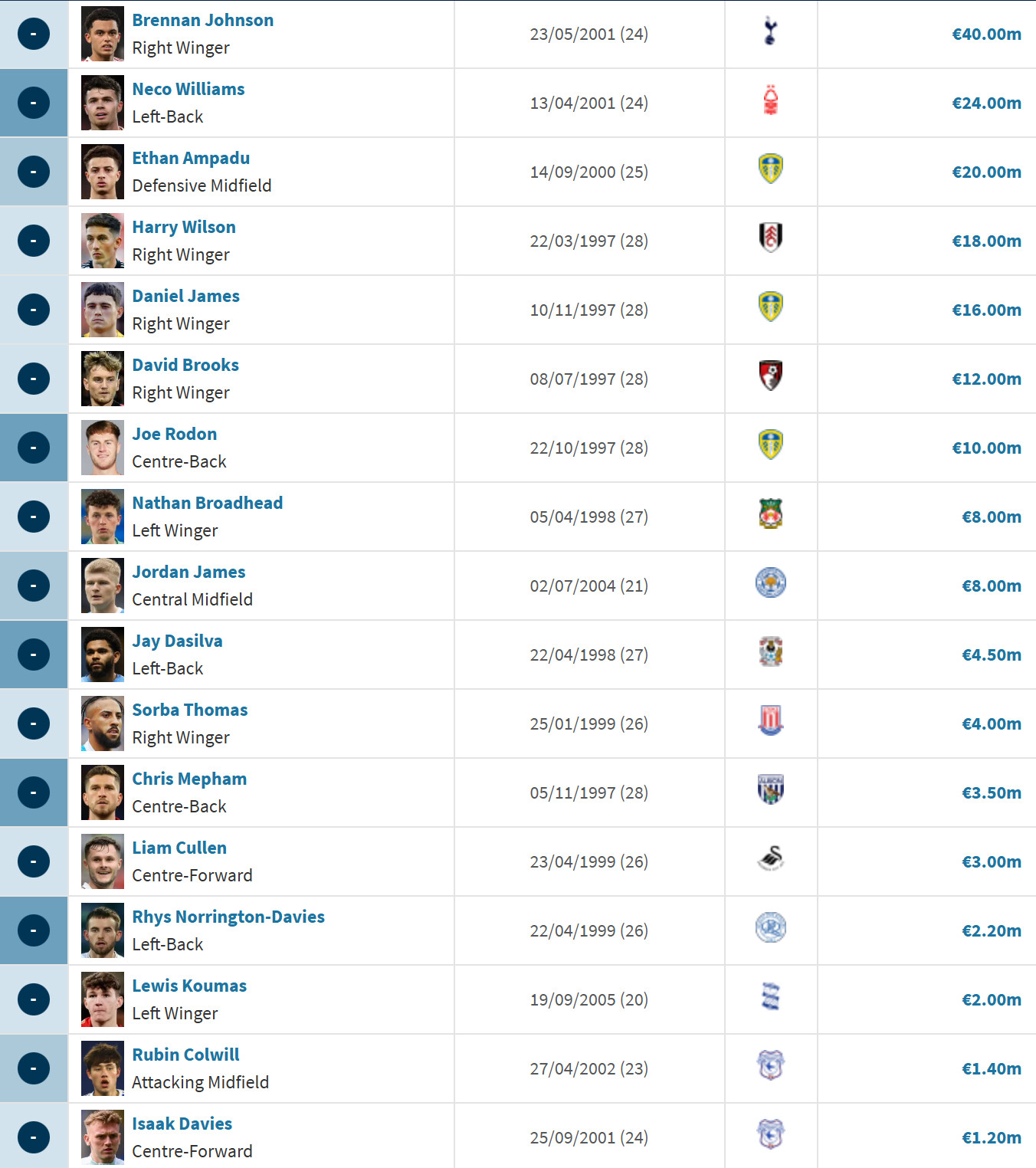Click Jay Dasilva's portrait thumbnail

[103, 655]
